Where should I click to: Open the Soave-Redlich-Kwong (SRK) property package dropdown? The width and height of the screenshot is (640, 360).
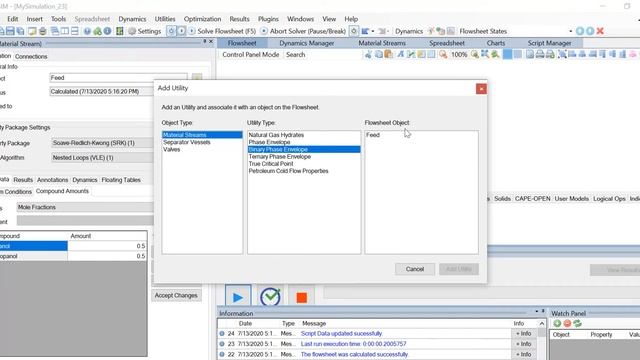pos(102,143)
